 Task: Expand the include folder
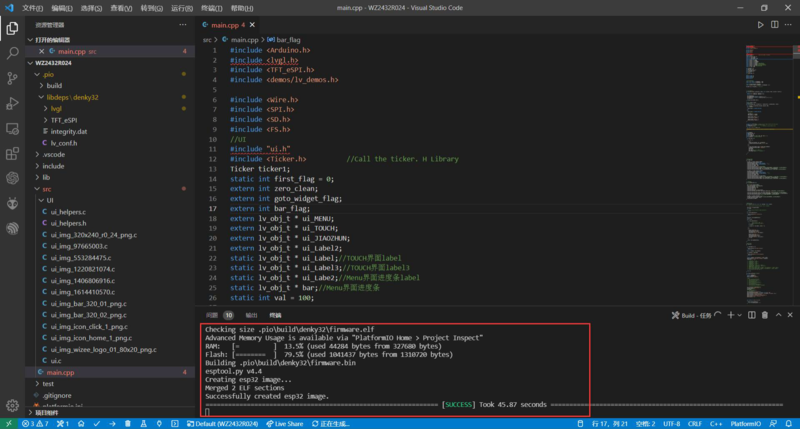[37, 166]
